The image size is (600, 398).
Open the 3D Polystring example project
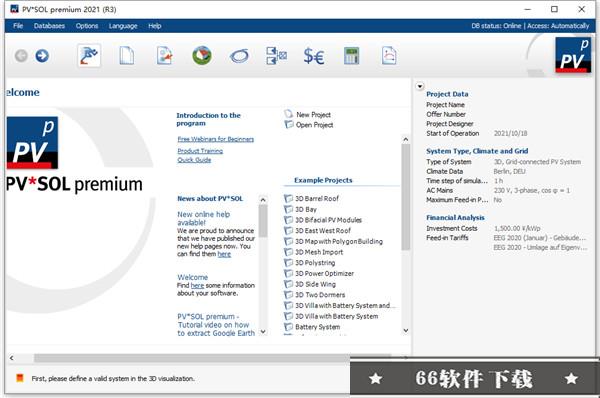coord(315,263)
